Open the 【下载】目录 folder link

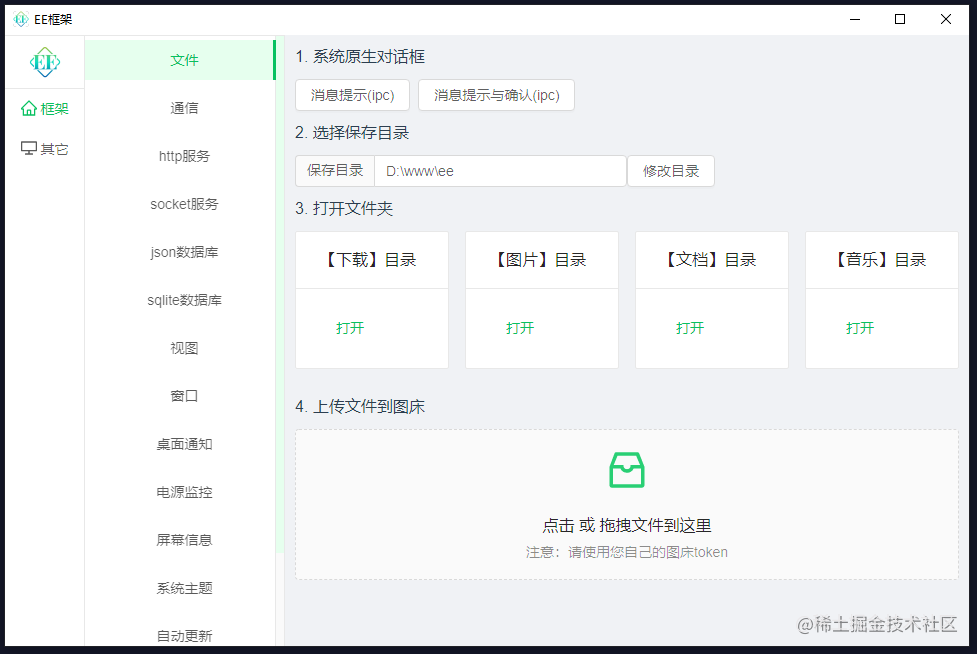(350, 328)
